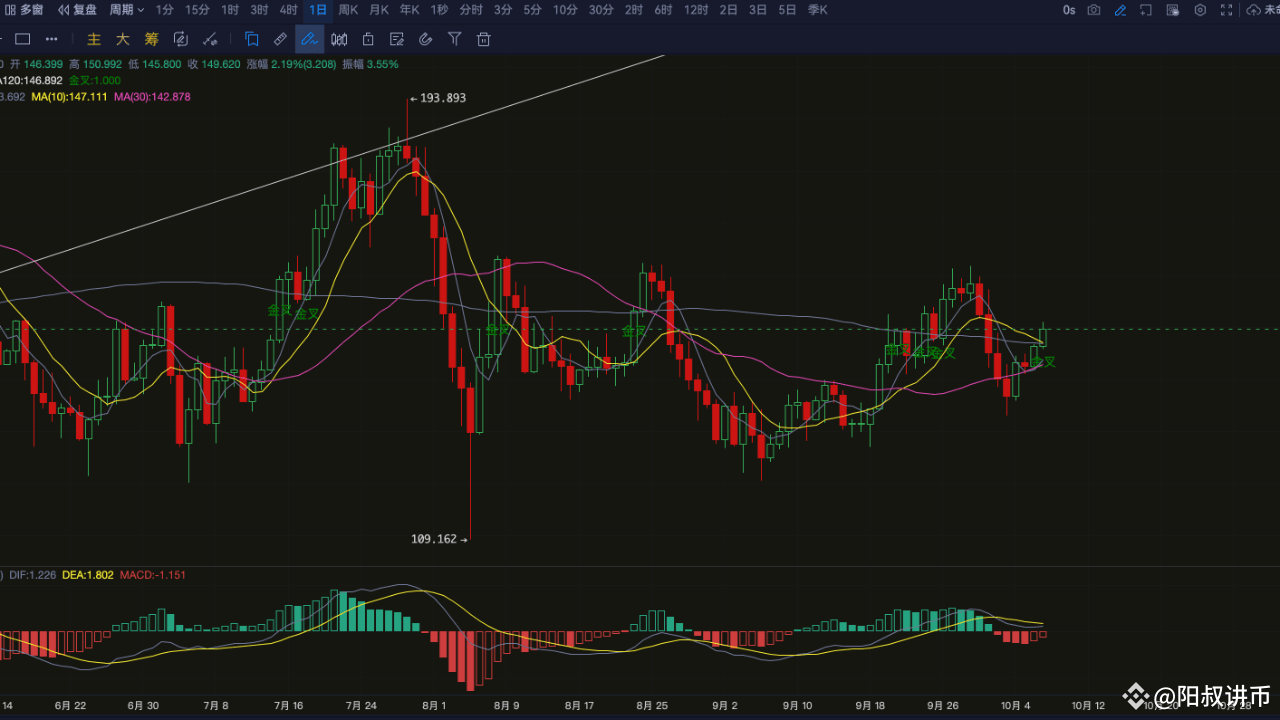Toggle the 筹 chip distribution display
1280x720 pixels.
click(x=150, y=39)
